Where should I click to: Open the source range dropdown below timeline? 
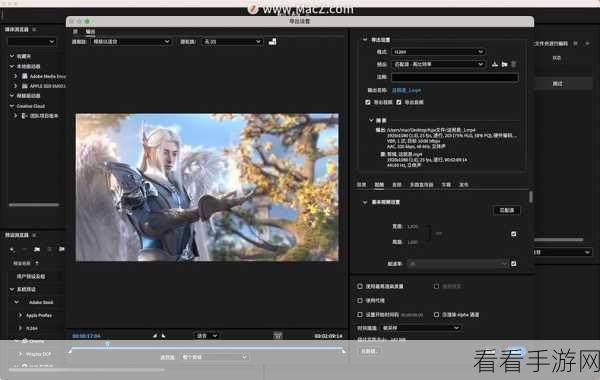[x=214, y=357]
